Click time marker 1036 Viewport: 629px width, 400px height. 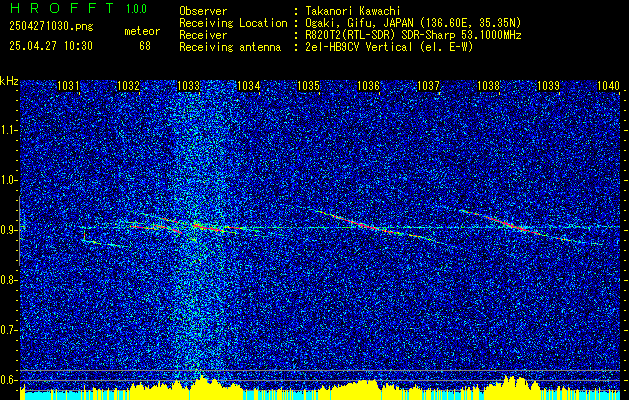pyautogui.click(x=368, y=85)
